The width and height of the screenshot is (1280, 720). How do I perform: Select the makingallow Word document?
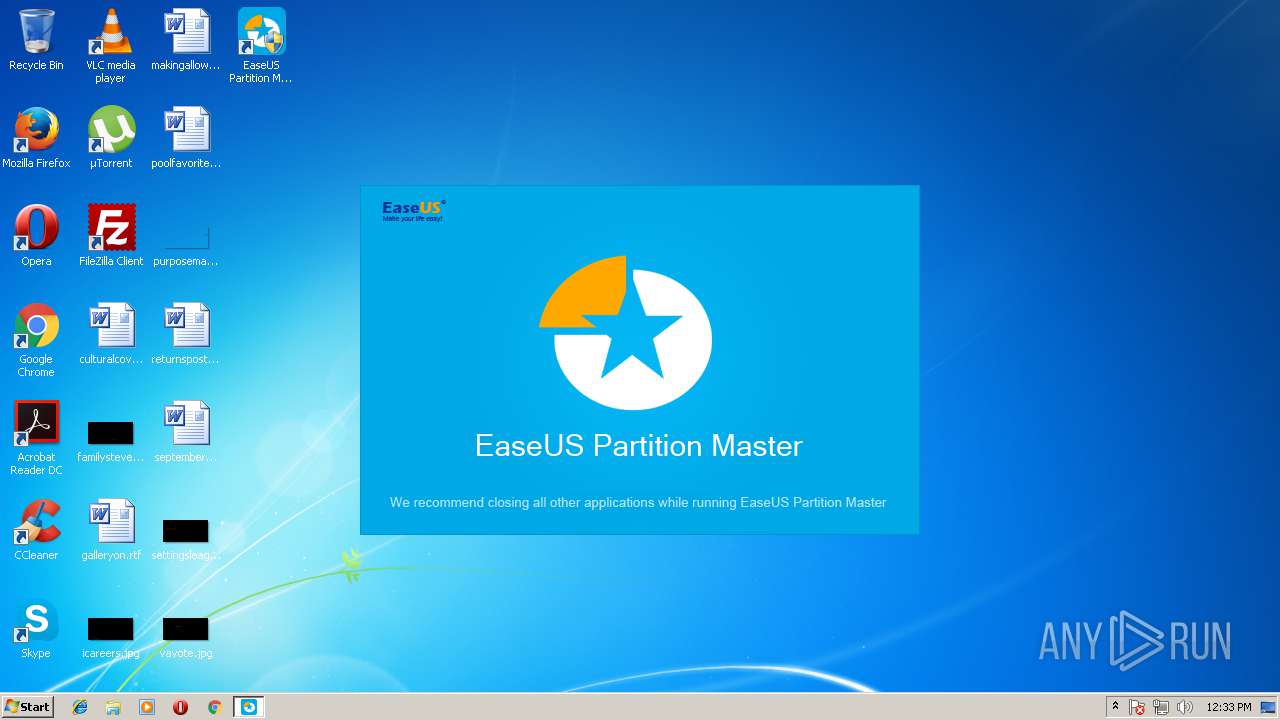(x=186, y=40)
